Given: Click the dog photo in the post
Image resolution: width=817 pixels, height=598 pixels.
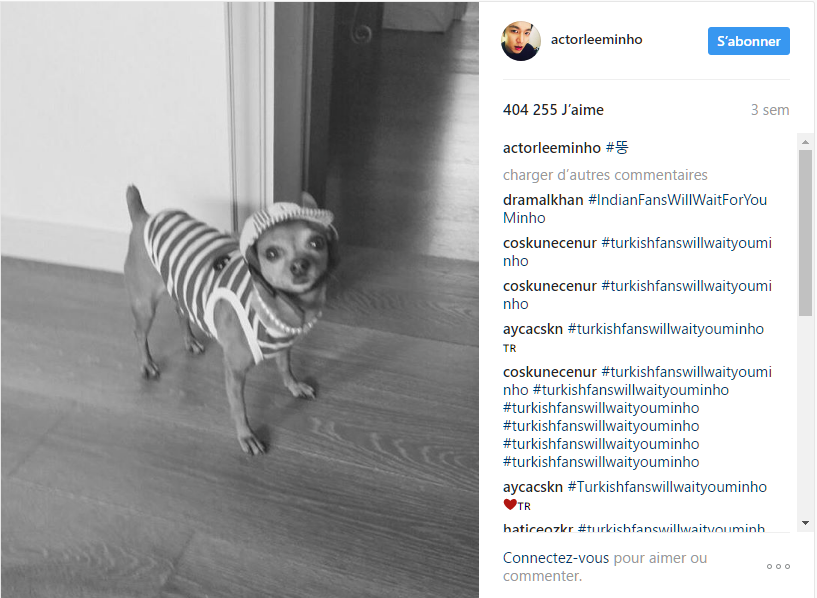Looking at the screenshot, I should (x=240, y=300).
